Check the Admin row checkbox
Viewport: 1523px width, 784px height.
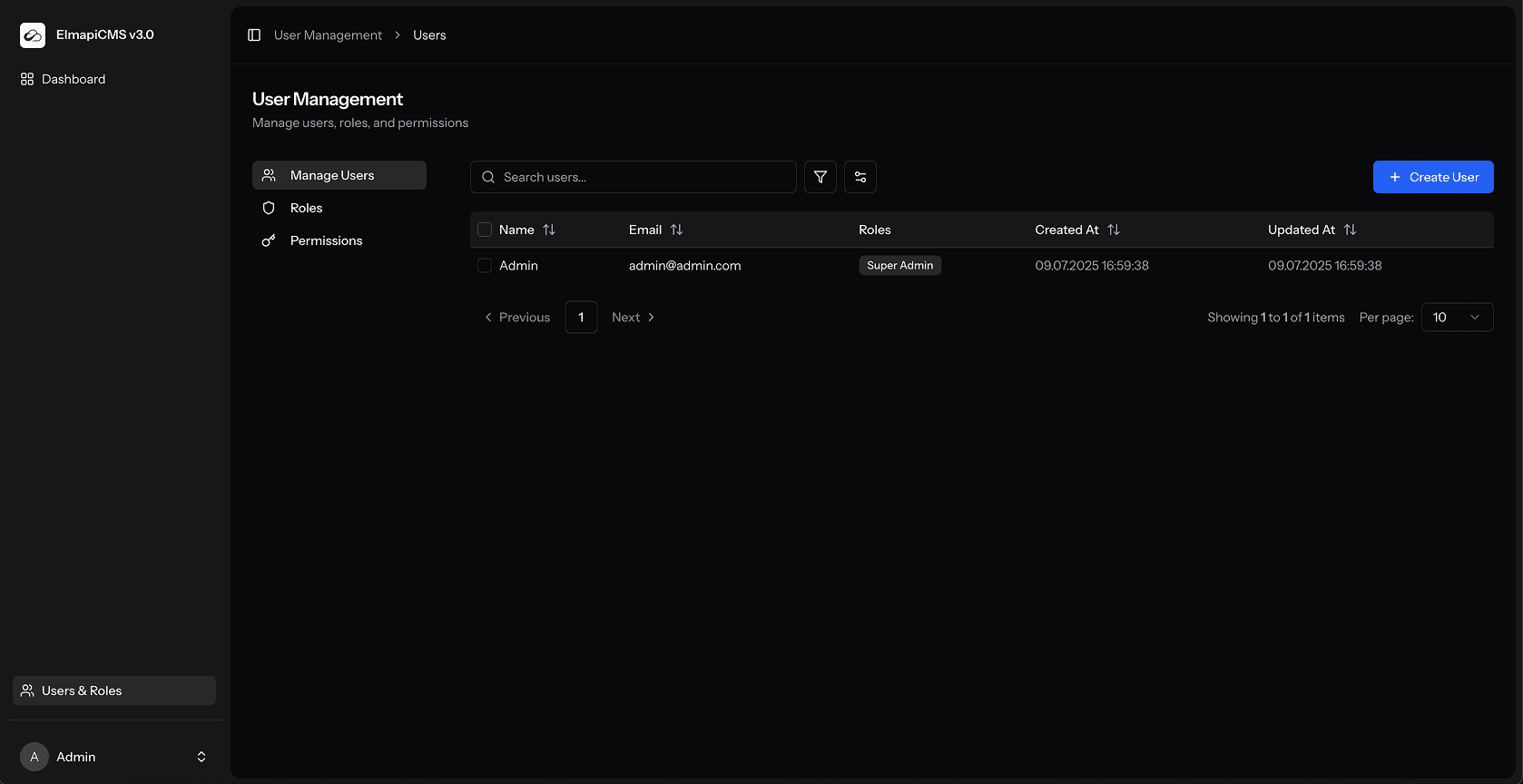coord(485,266)
